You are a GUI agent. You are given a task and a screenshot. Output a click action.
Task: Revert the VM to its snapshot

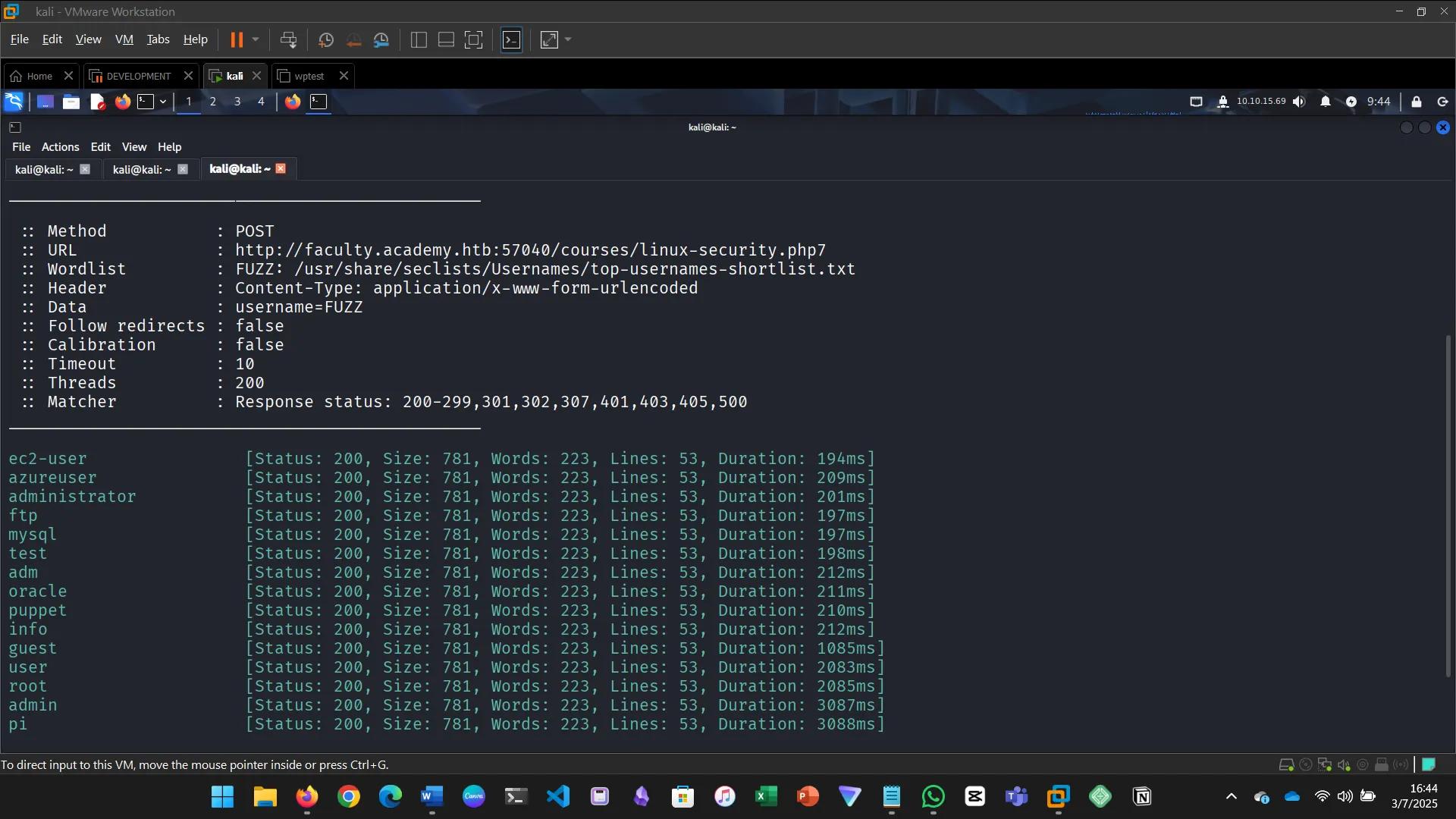click(354, 40)
